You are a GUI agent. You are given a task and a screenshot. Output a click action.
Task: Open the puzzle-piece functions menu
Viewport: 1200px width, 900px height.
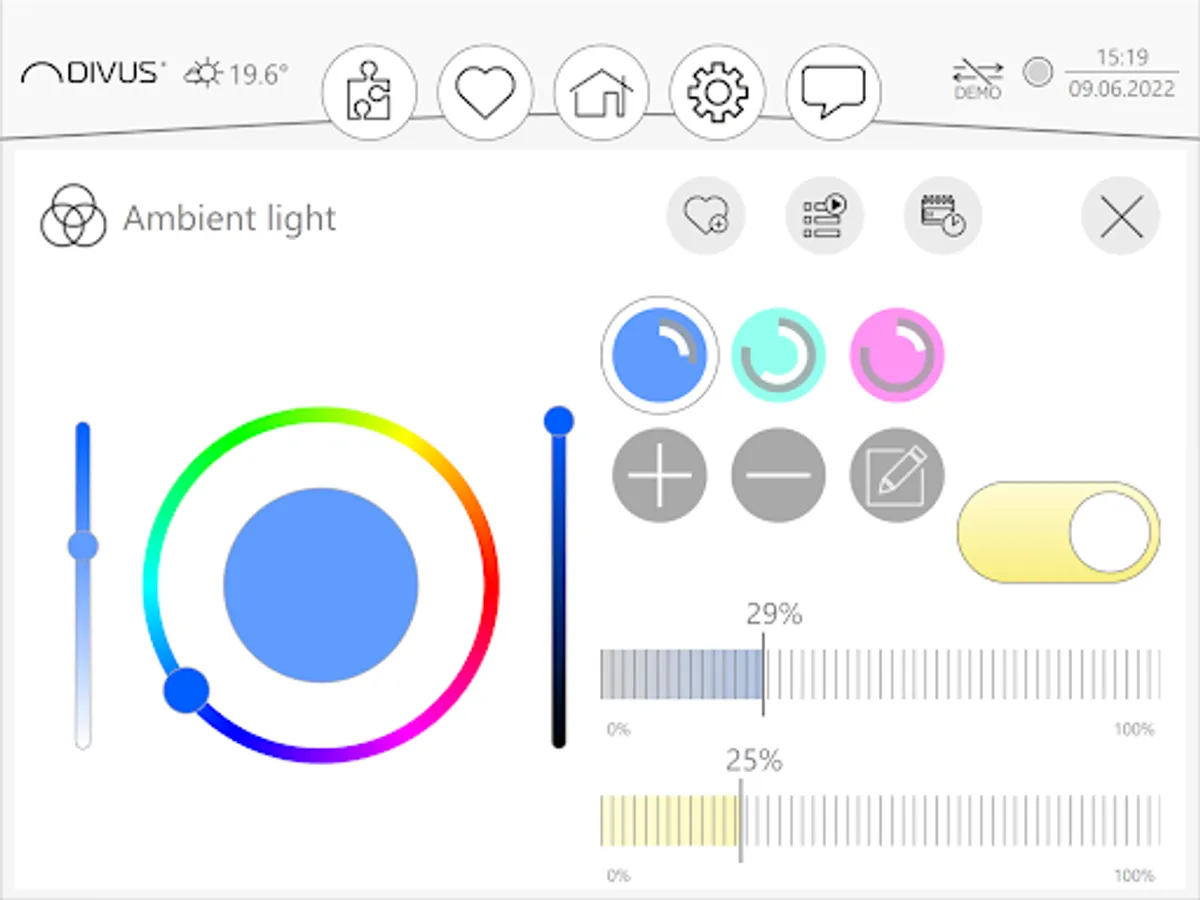369,92
